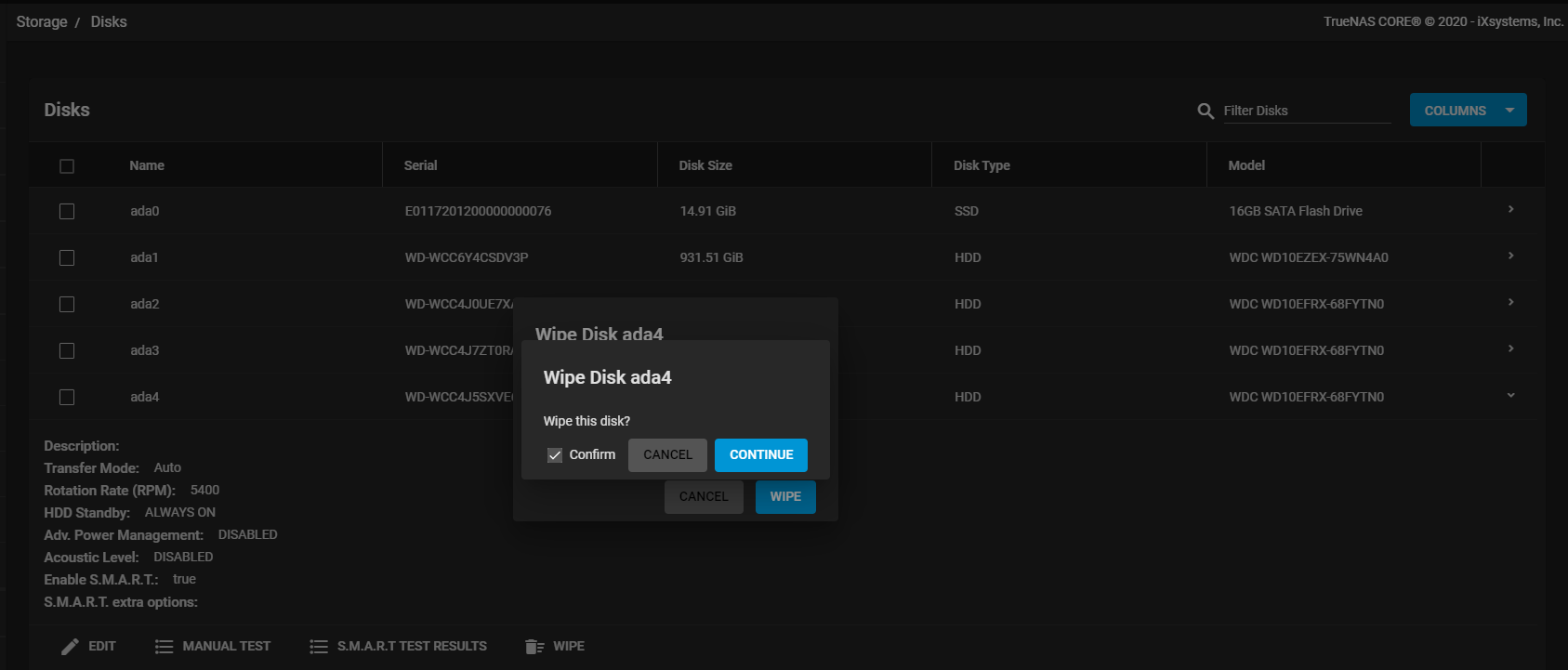Image resolution: width=1568 pixels, height=670 pixels.
Task: Click the Continue button
Action: click(x=761, y=455)
